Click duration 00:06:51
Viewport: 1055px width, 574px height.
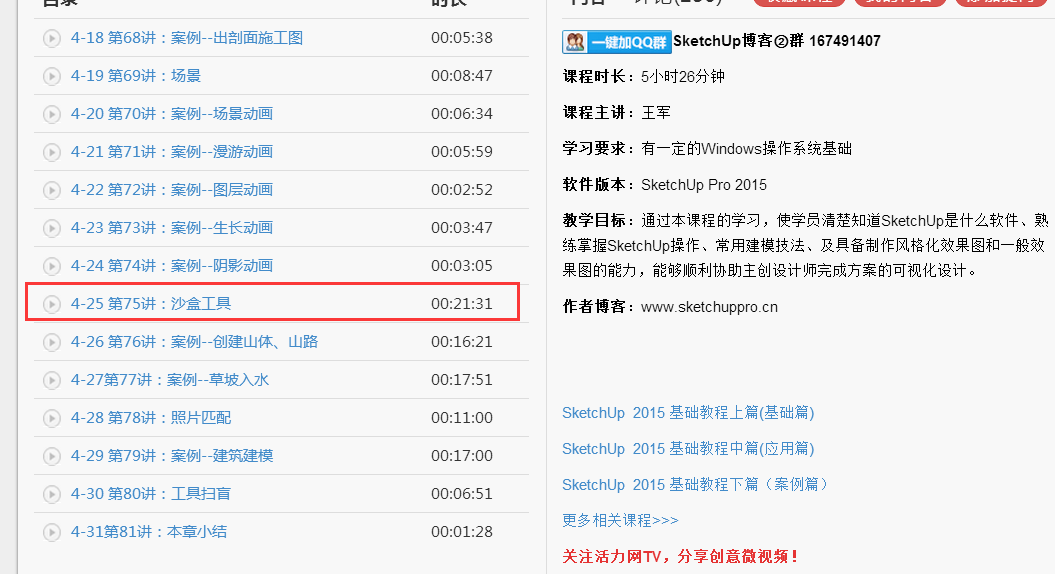[x=462, y=494]
